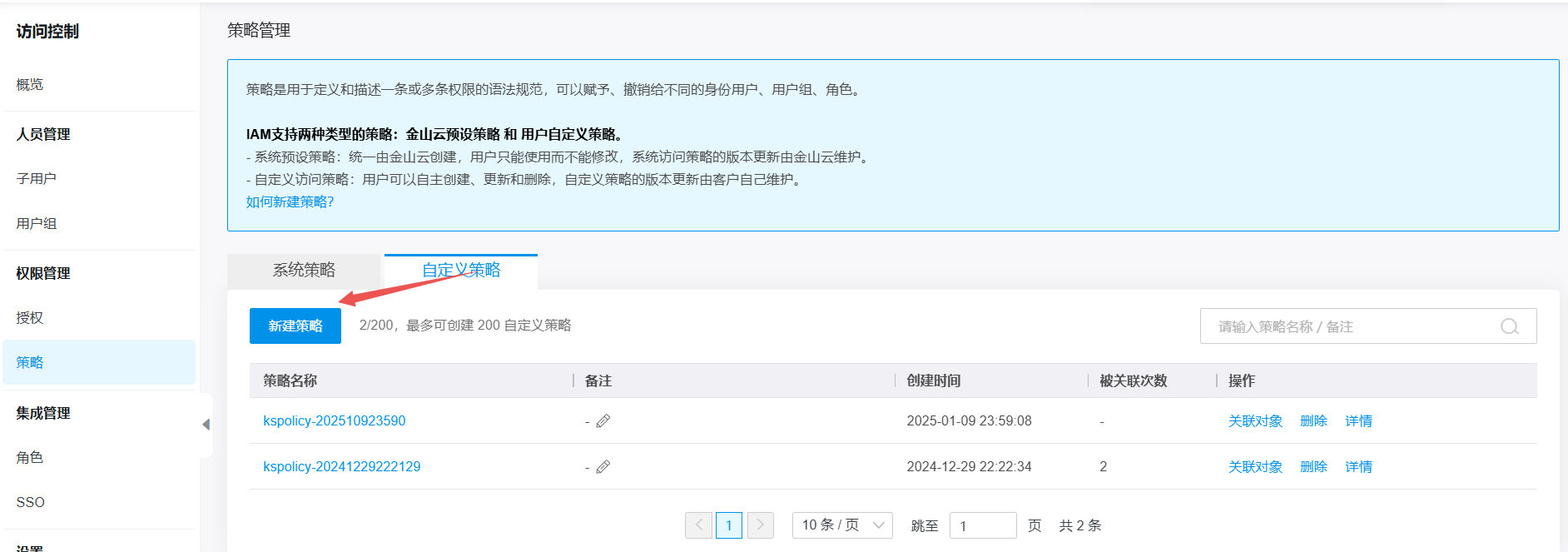Select page 1 in pagination
The image size is (1568, 552).
click(729, 525)
